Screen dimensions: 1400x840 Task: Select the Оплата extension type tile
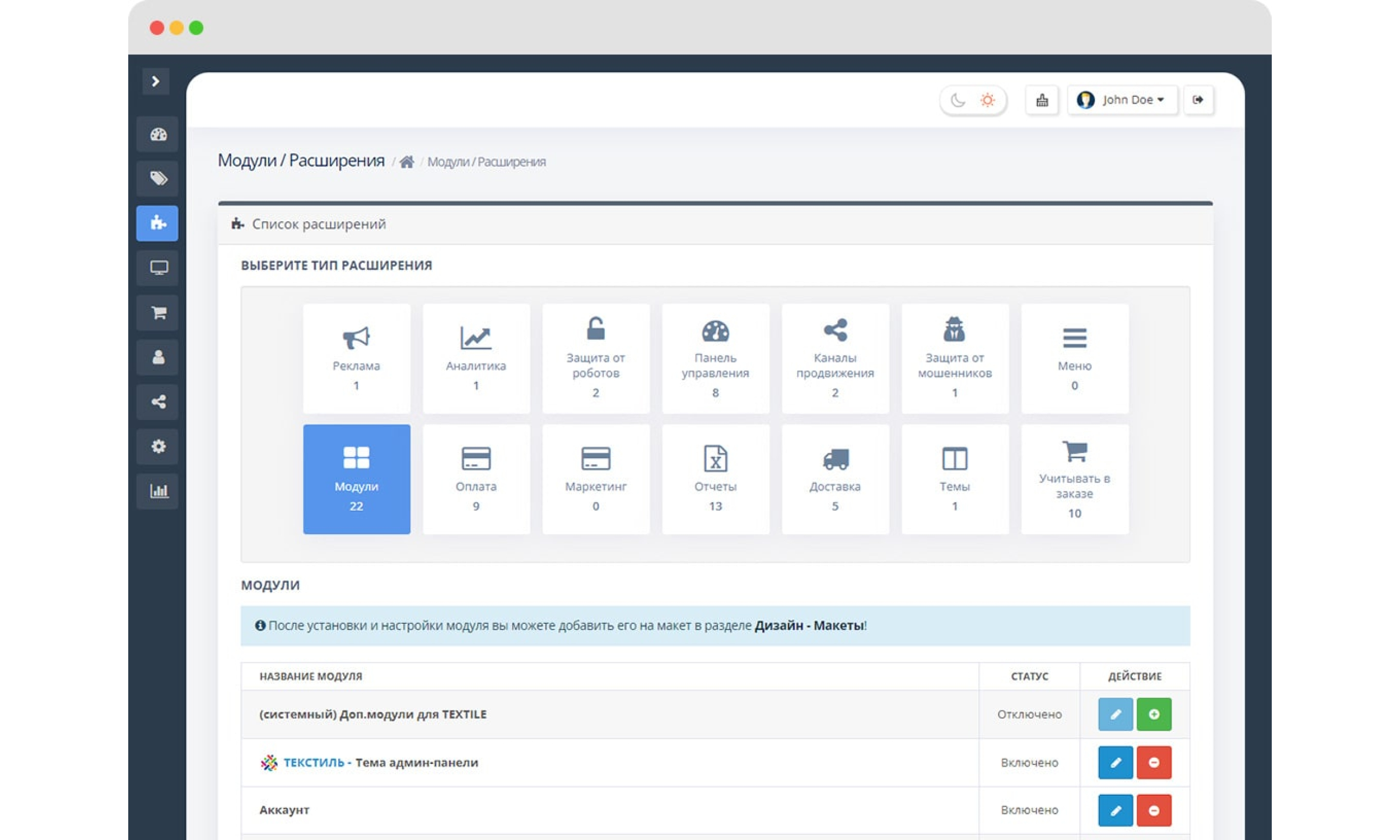tap(476, 479)
